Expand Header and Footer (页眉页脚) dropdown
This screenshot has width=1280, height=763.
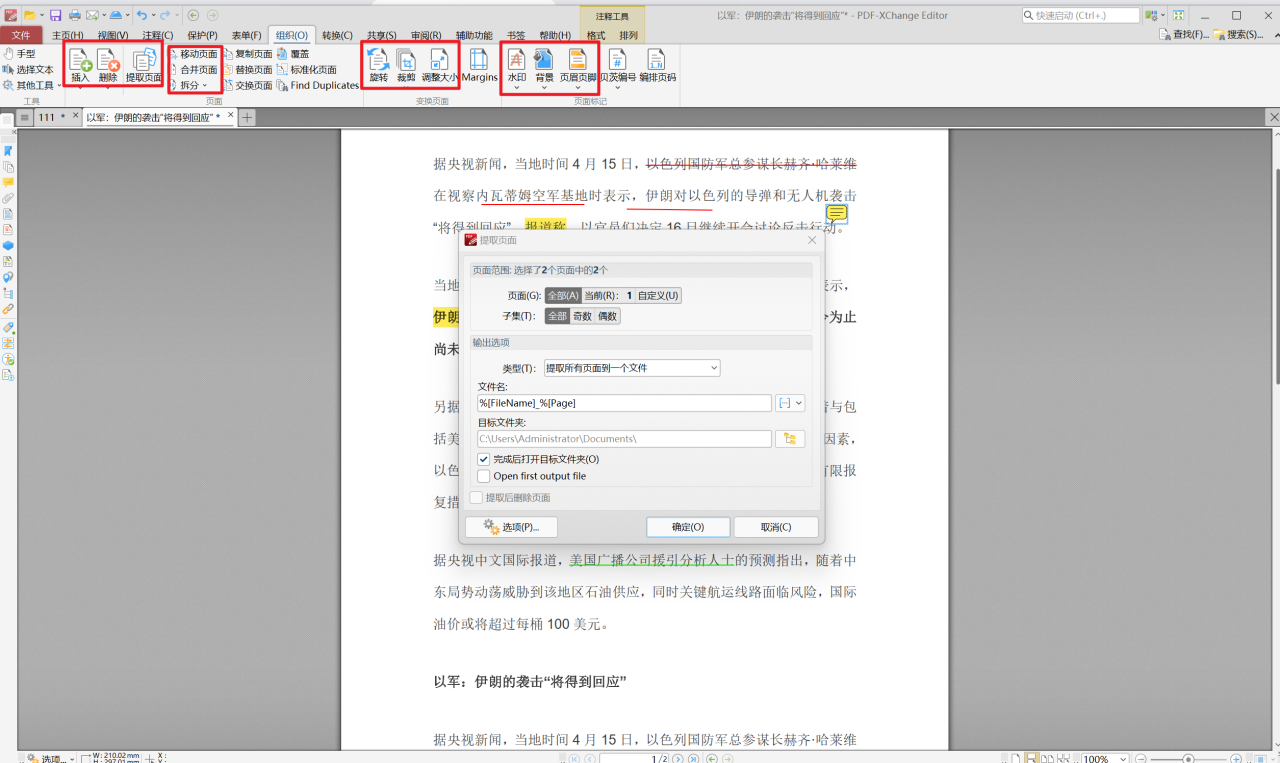(577, 87)
